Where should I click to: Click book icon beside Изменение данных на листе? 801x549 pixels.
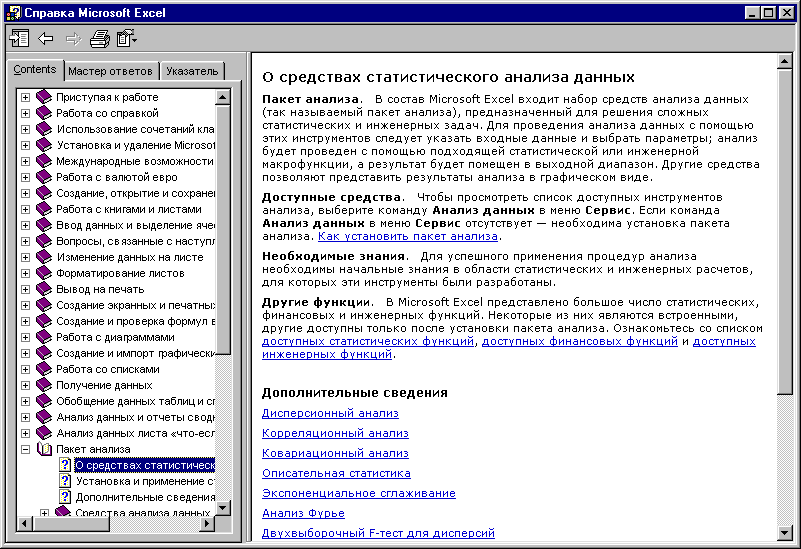tap(44, 257)
